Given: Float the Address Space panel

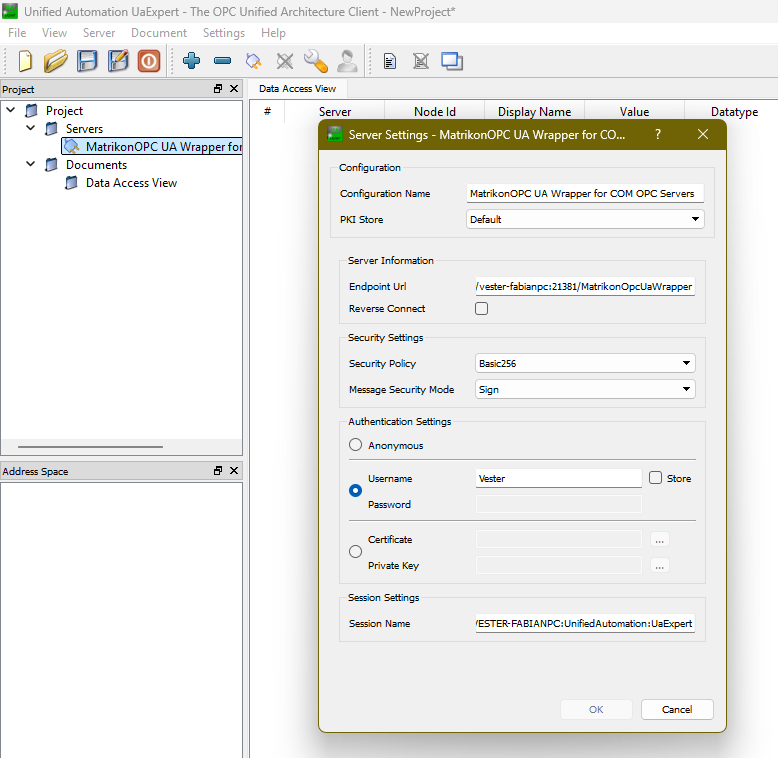Looking at the screenshot, I should (x=218, y=471).
